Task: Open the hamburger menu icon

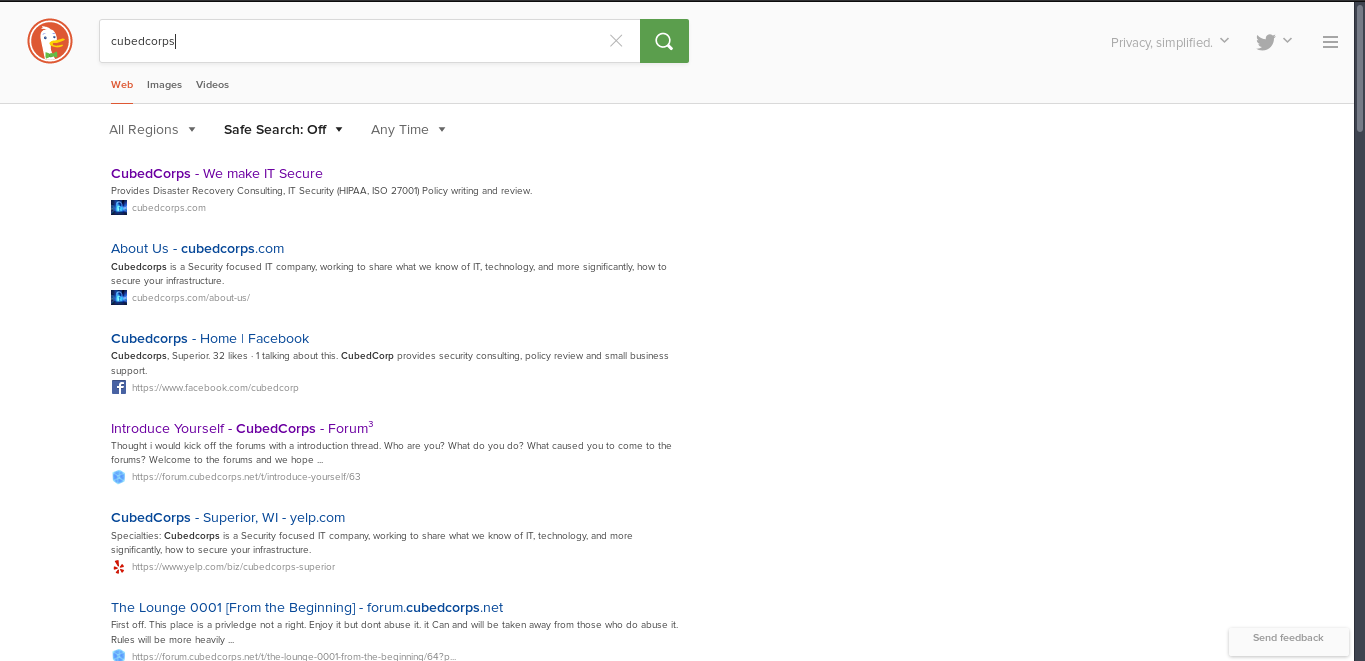Action: coord(1330,42)
